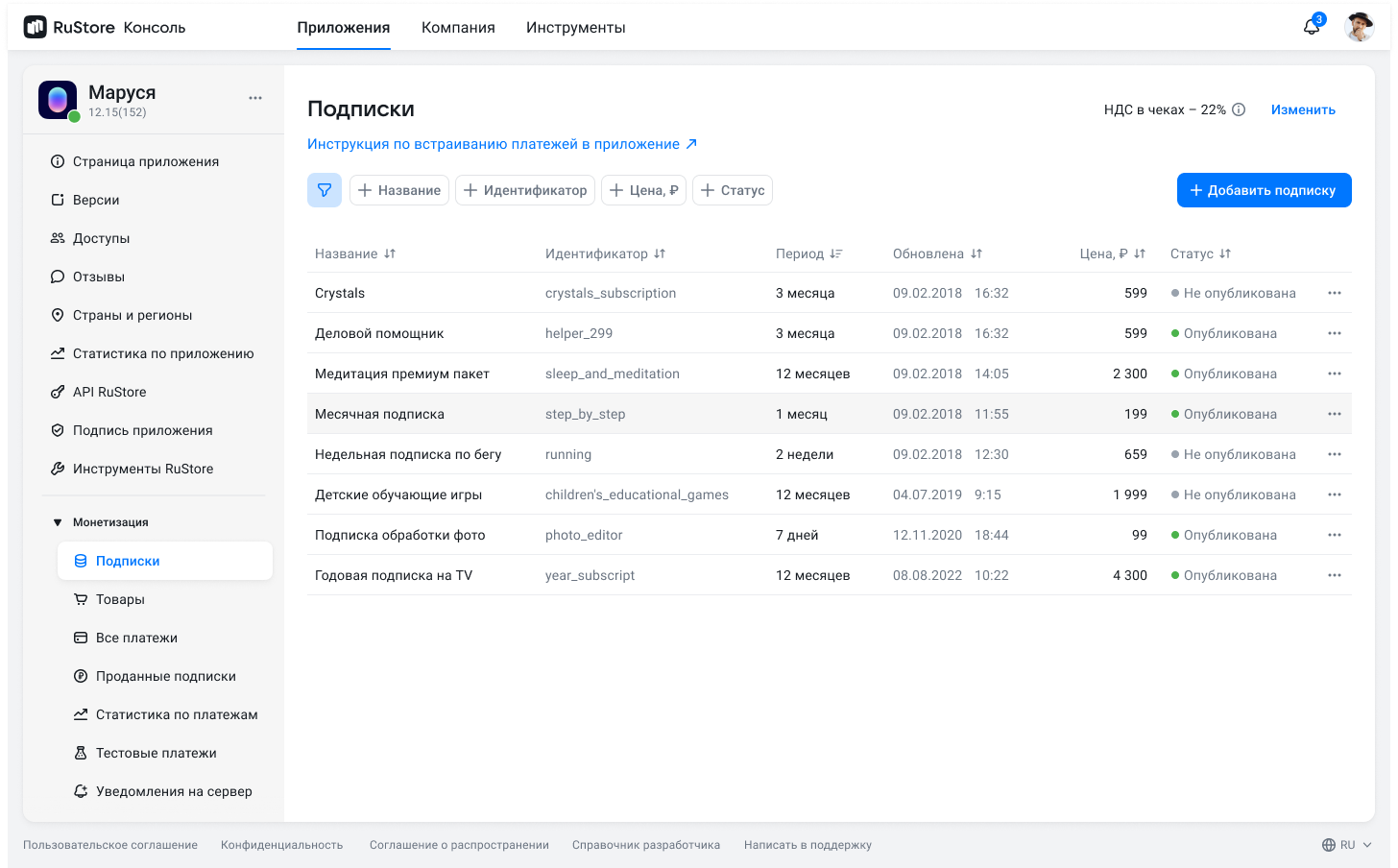This screenshot has height=868, width=1398.
Task: Open payments integration instruction link
Action: pos(502,144)
